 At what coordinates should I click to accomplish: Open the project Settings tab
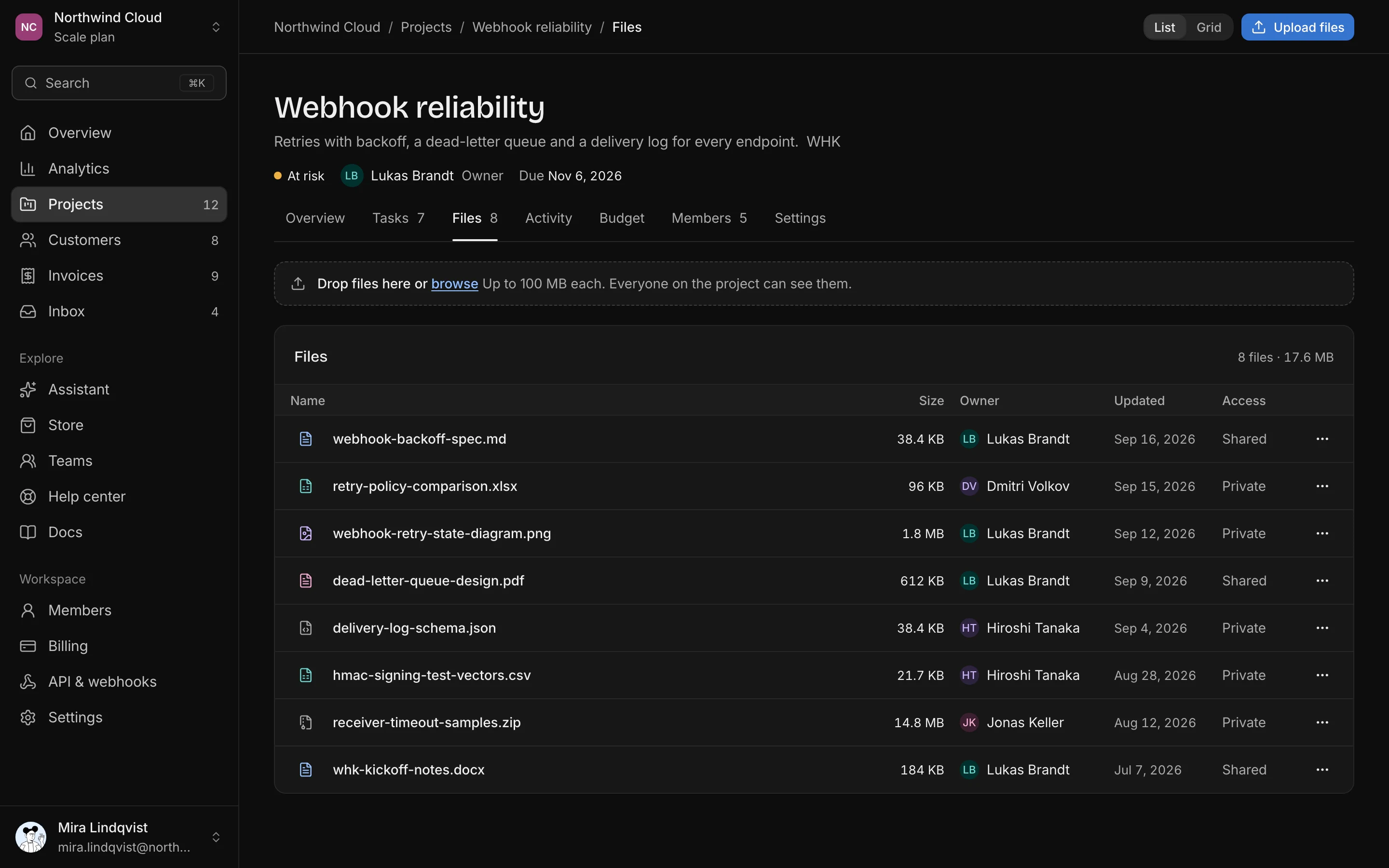(x=800, y=218)
